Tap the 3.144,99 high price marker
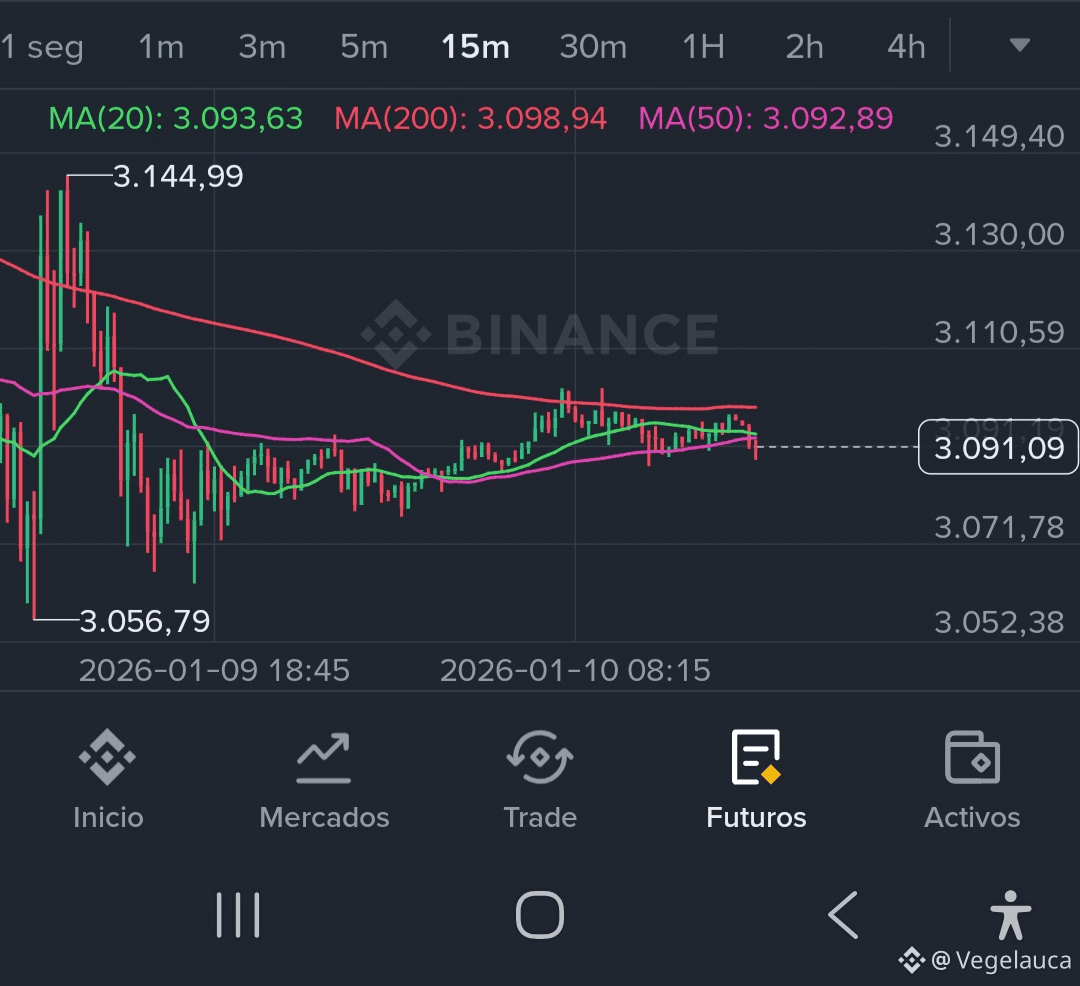The image size is (1080, 986). coord(178,177)
